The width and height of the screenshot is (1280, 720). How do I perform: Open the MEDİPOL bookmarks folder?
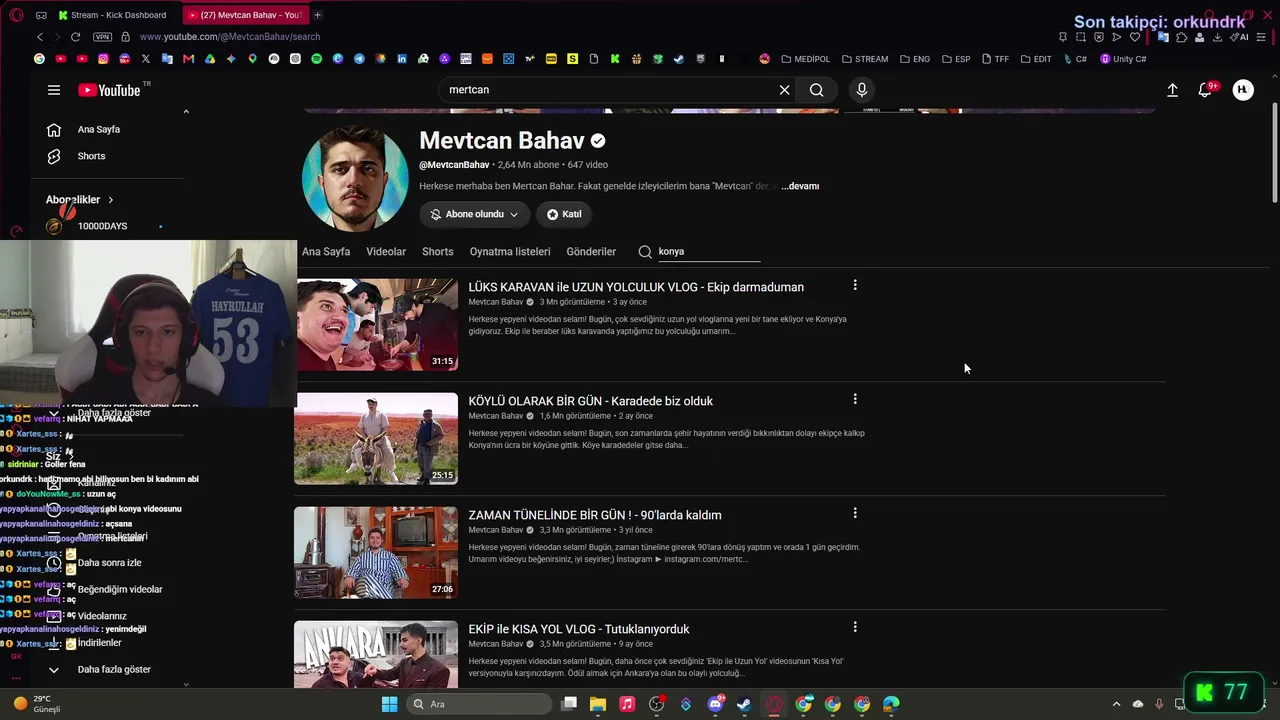point(806,59)
